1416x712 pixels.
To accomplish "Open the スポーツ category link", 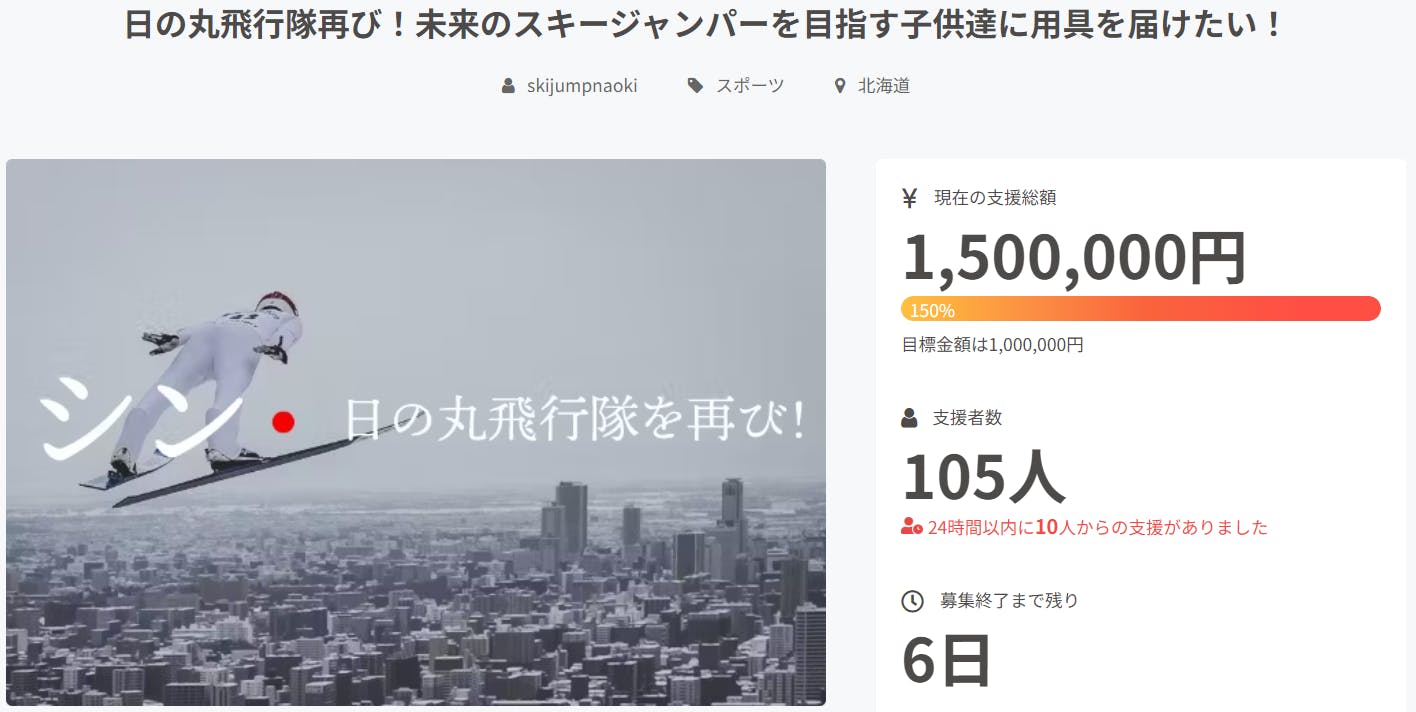I will tap(750, 86).
